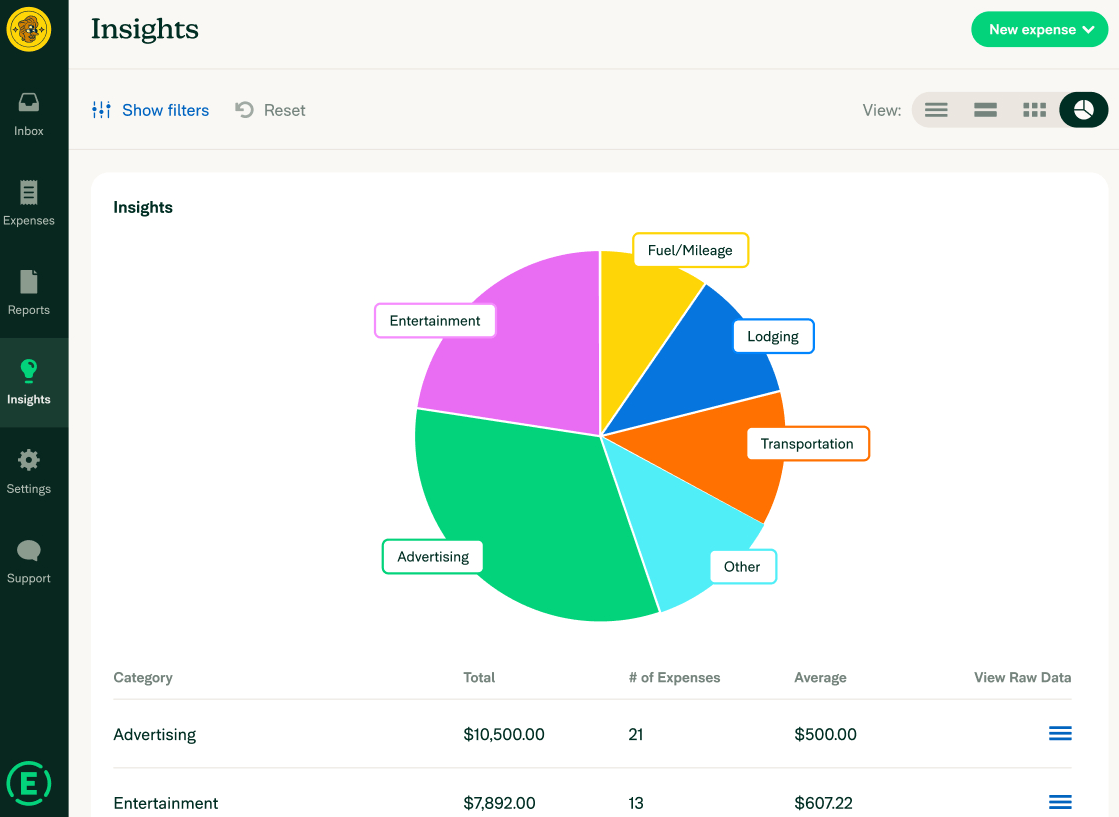View raw data for Entertainment row
This screenshot has width=1119, height=817.
pos(1060,802)
